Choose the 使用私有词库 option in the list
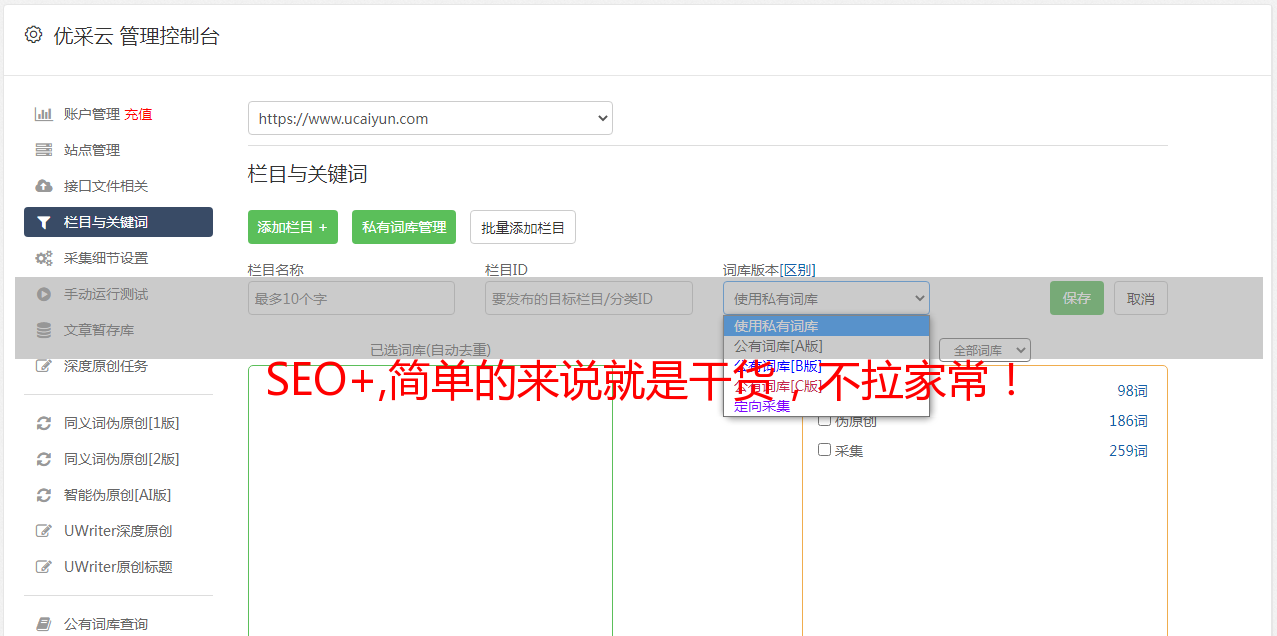This screenshot has height=636, width=1277. tap(826, 326)
